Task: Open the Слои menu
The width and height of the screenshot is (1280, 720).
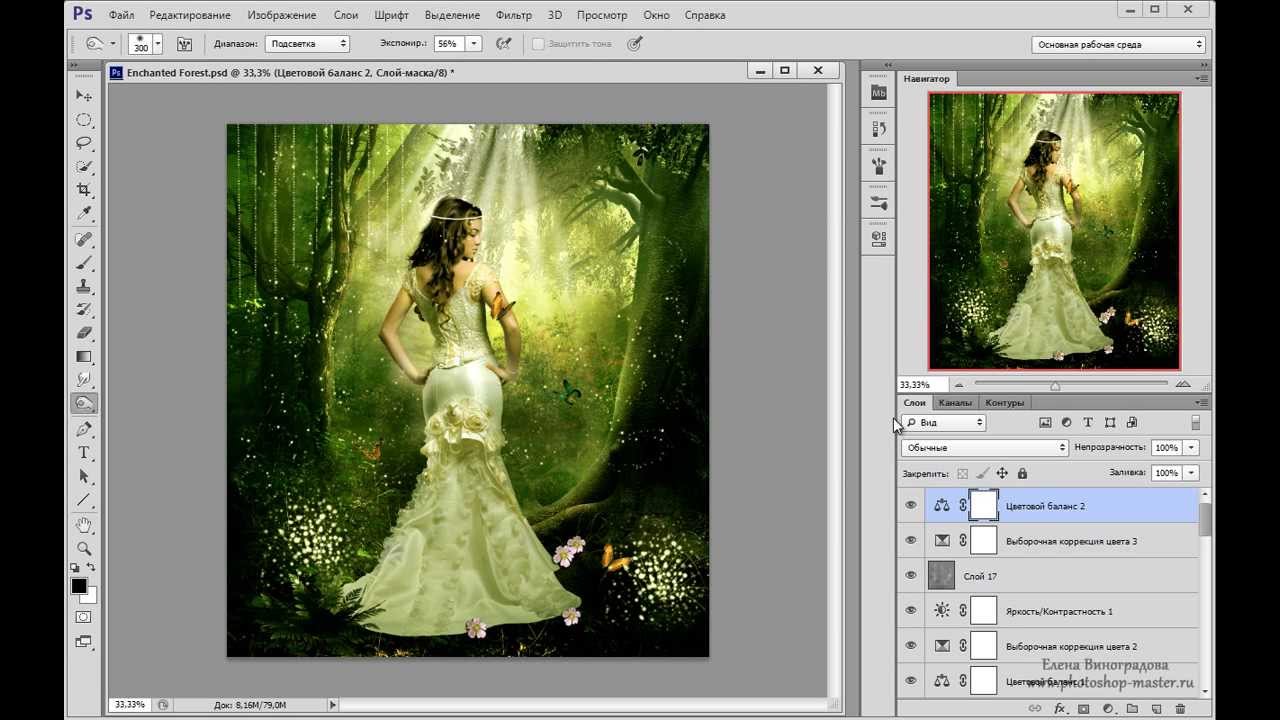Action: [x=346, y=15]
